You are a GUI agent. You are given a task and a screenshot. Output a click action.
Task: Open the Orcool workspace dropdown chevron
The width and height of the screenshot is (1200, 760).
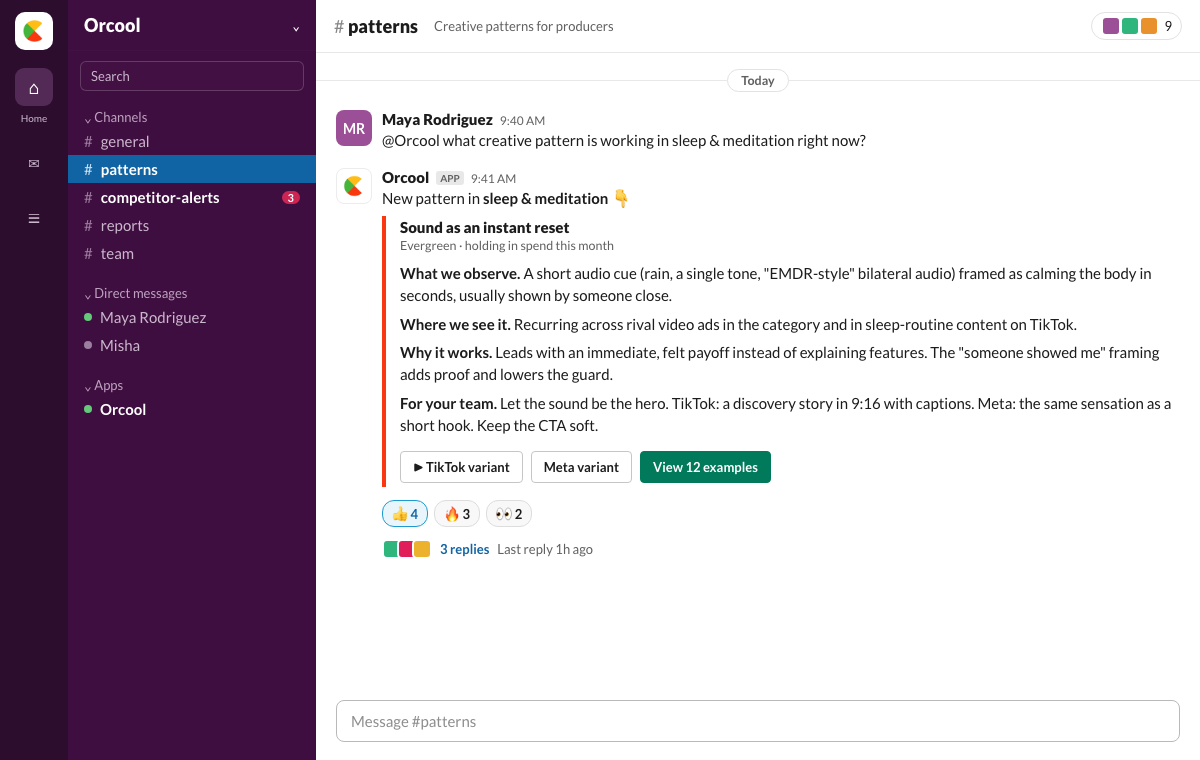coord(296,28)
